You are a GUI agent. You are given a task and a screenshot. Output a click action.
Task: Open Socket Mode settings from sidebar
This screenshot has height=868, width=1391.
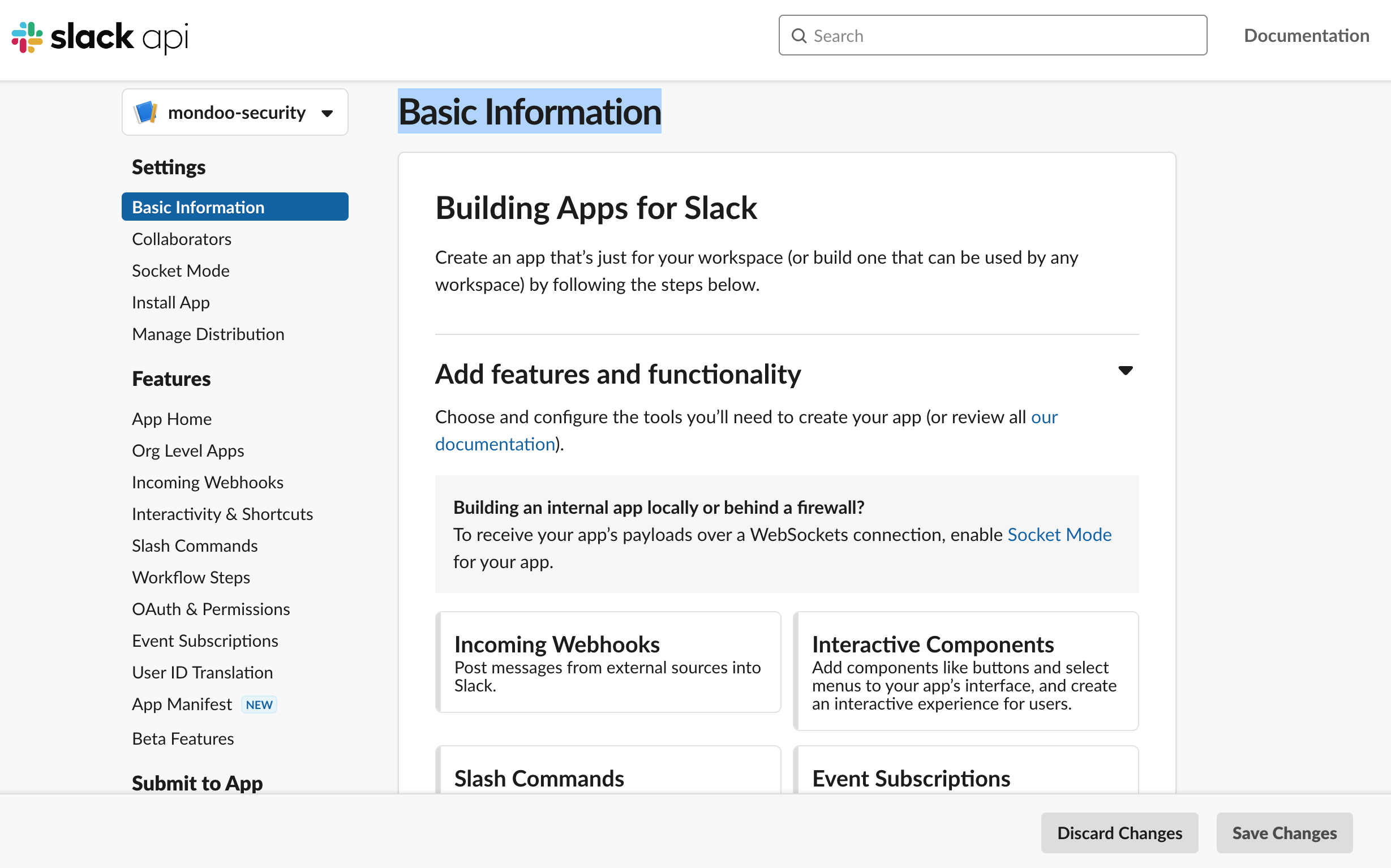pyautogui.click(x=181, y=270)
